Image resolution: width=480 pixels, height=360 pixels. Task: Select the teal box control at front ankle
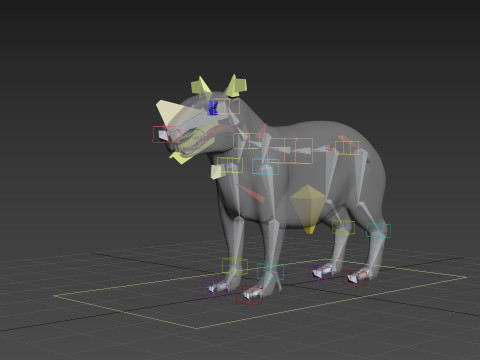click(270, 272)
